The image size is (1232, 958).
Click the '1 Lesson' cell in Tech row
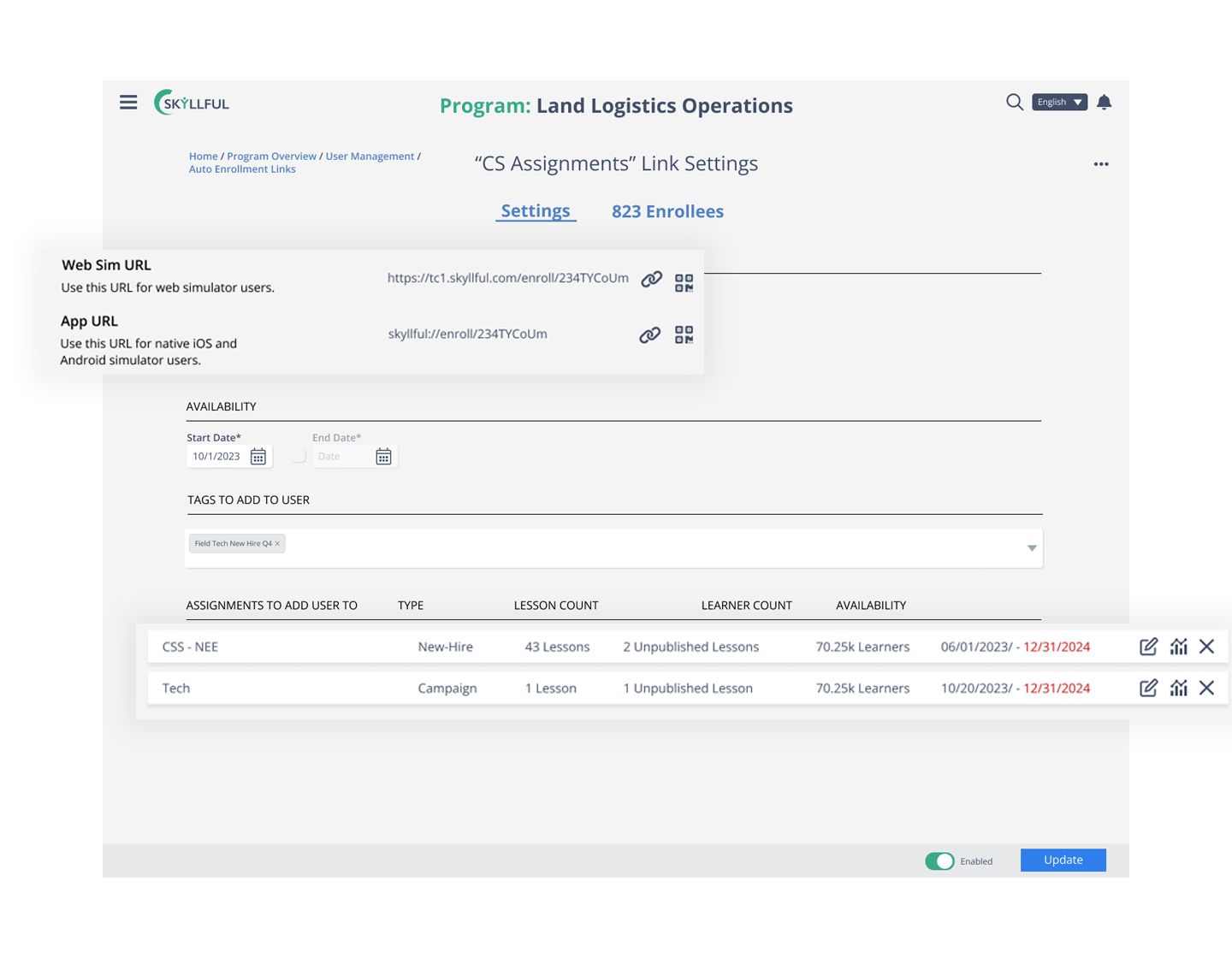click(551, 688)
